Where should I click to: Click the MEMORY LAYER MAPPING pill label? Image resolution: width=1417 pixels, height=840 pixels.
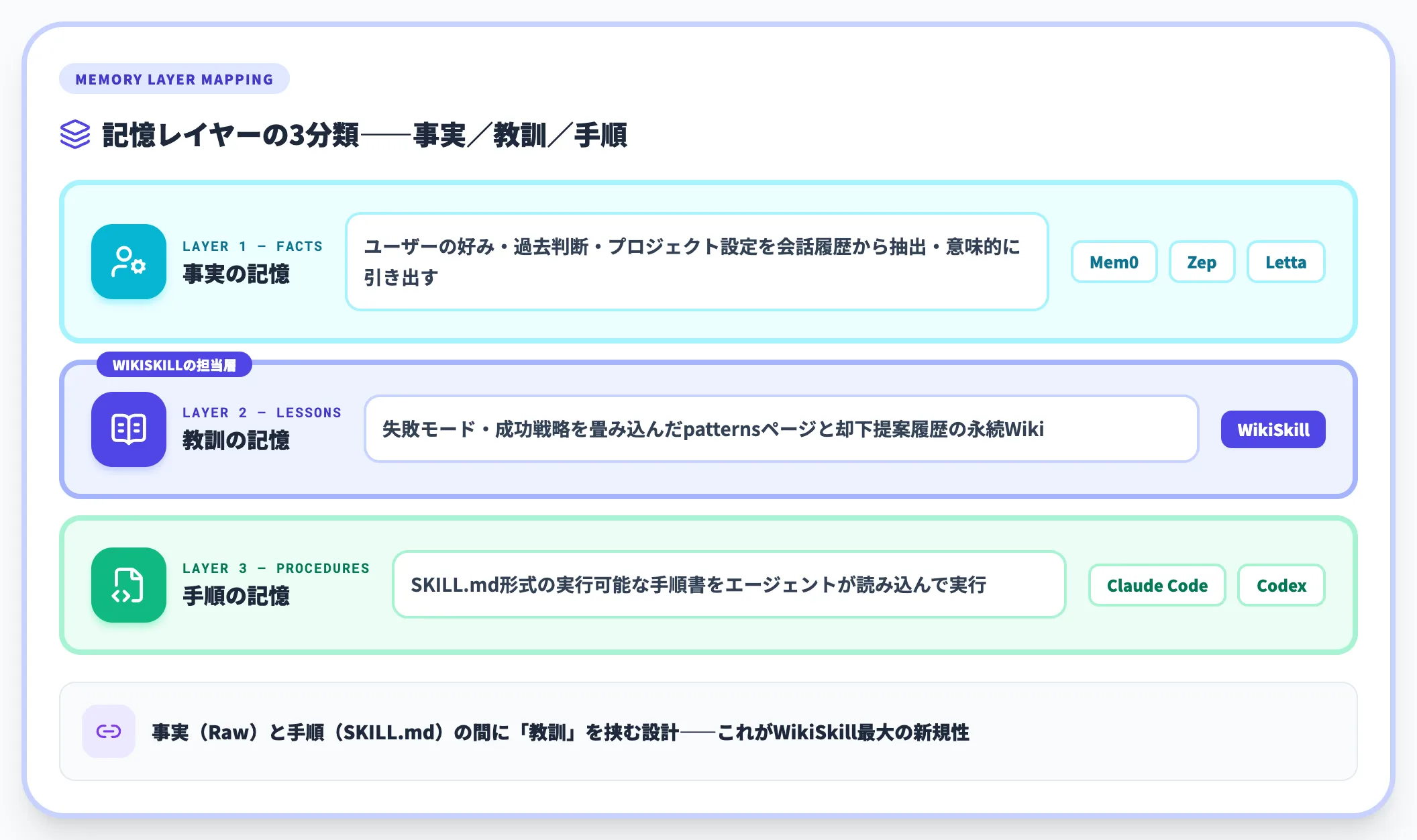pyautogui.click(x=174, y=79)
